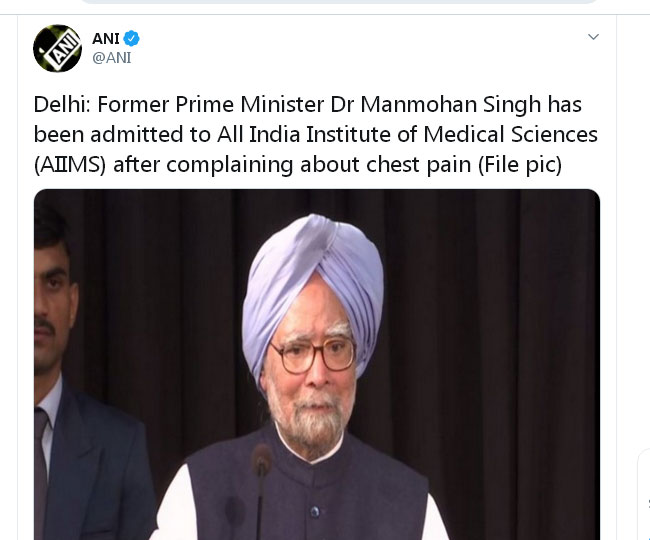
Task: Click the partially visible panel at right edge
Action: coord(644,495)
